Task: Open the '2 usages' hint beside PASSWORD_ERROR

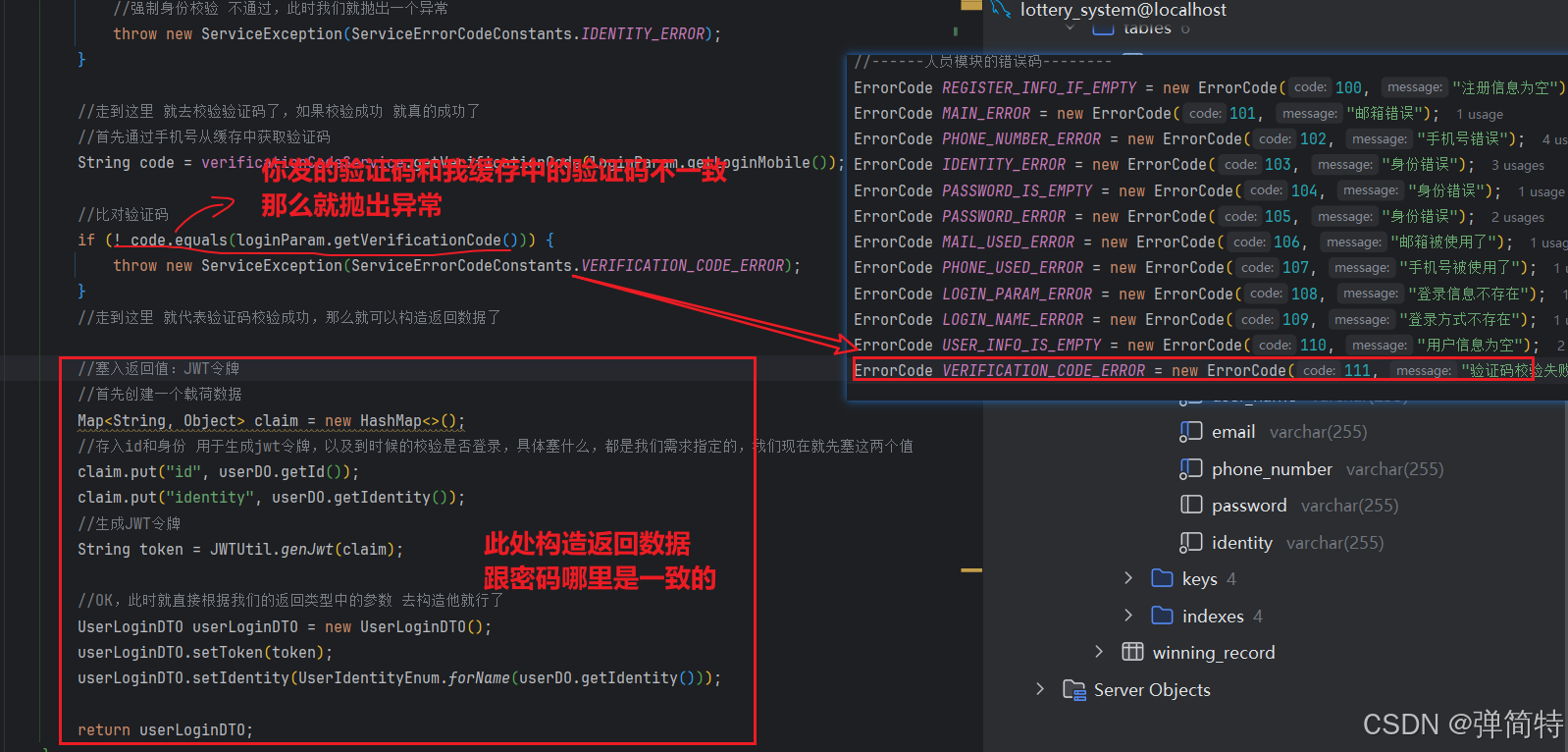Action: (x=1517, y=218)
